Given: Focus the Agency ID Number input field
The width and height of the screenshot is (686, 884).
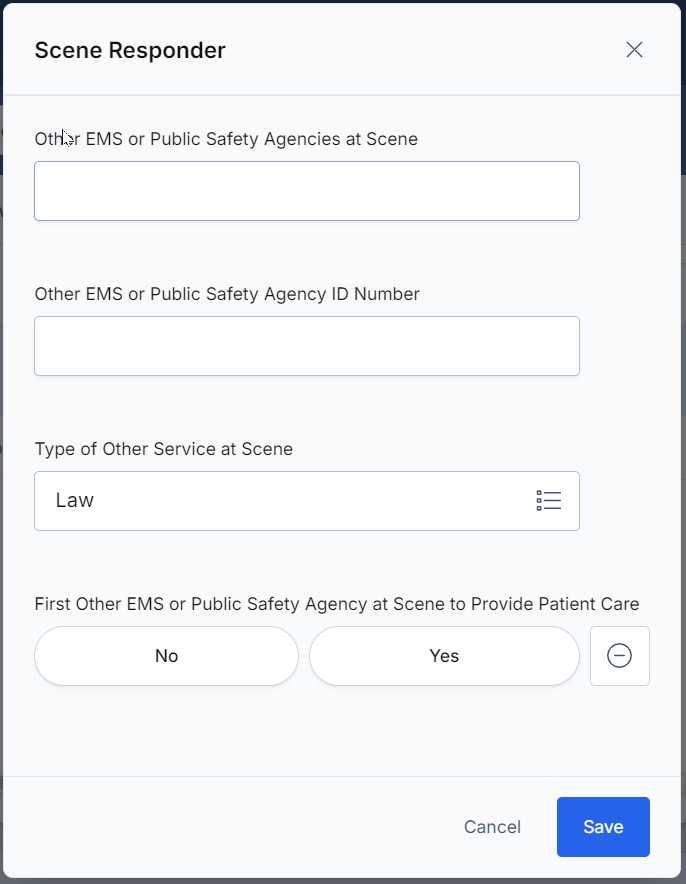Looking at the screenshot, I should (x=307, y=346).
